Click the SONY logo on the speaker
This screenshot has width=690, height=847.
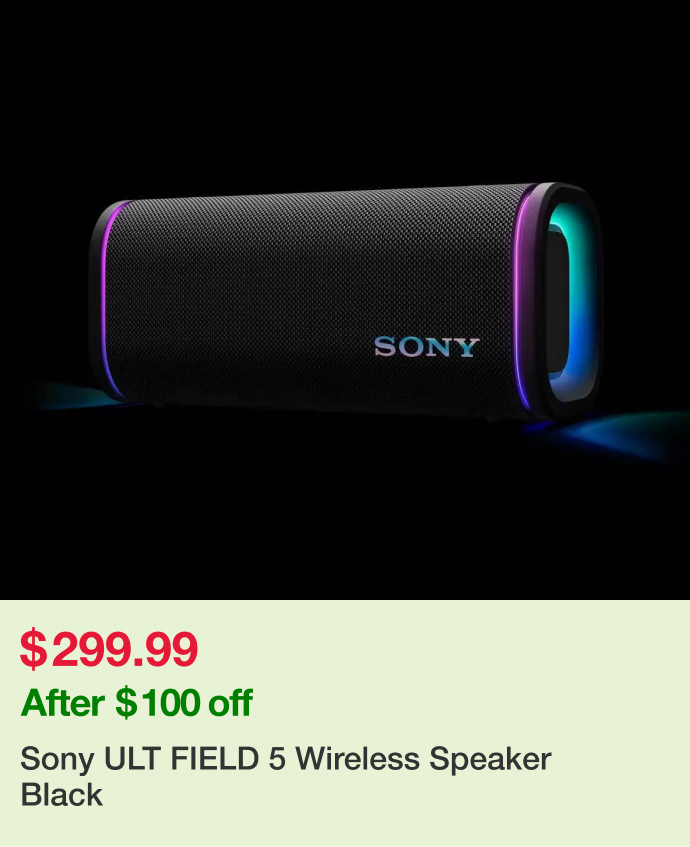point(427,347)
